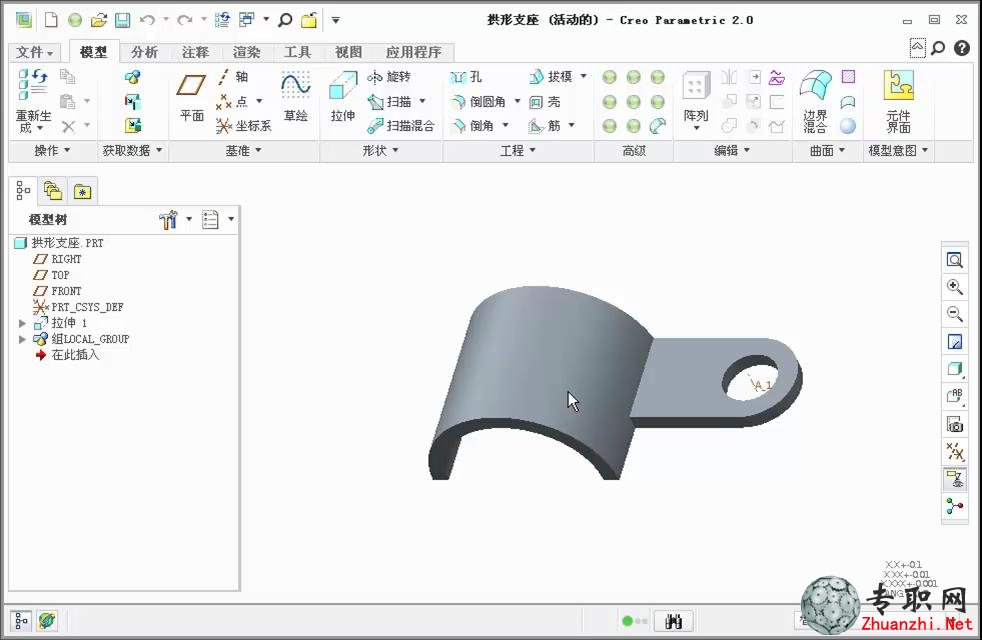Click Zoom In icon in graphics toolbar

pos(954,287)
